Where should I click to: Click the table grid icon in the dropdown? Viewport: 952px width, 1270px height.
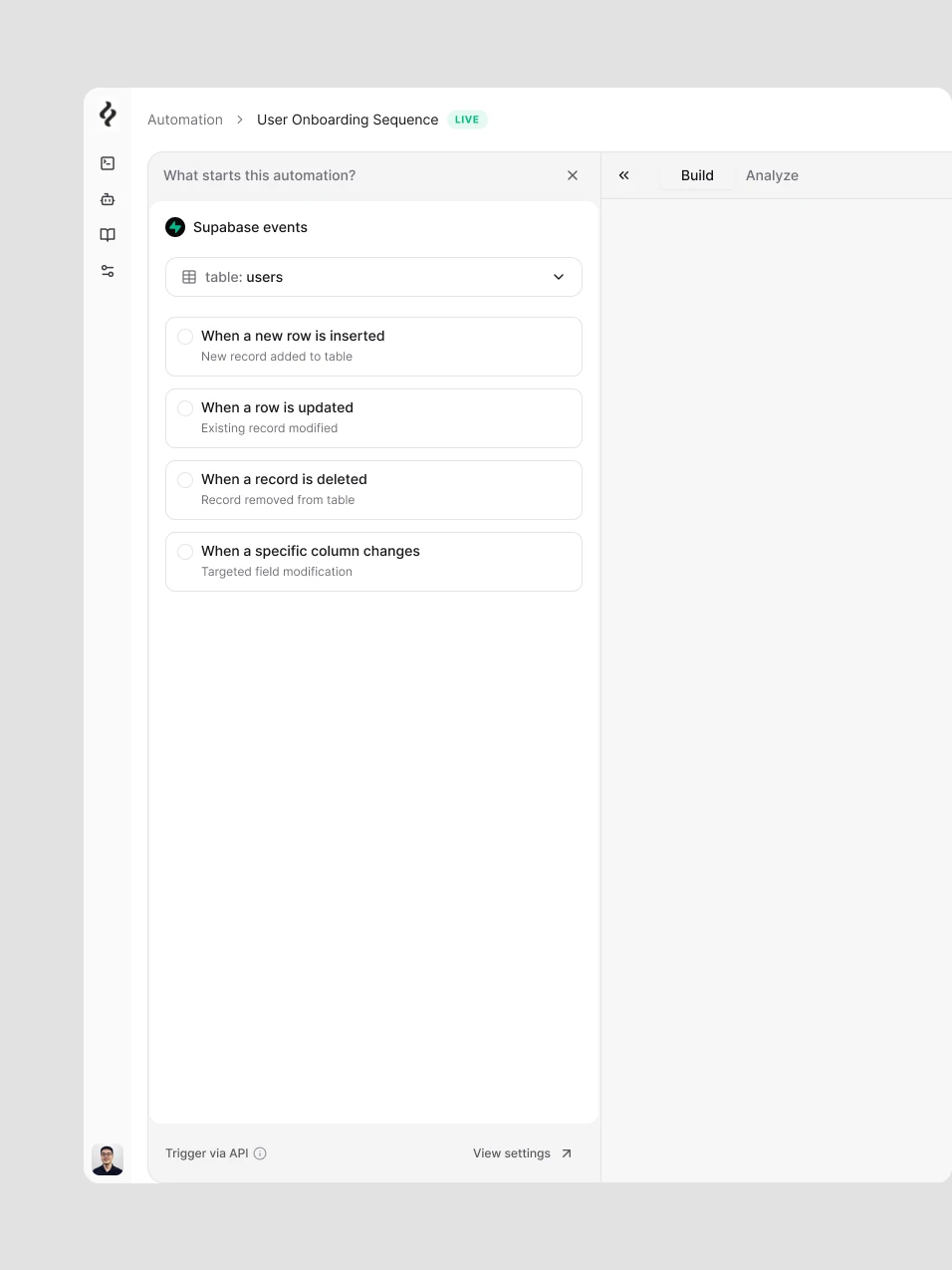tap(189, 277)
